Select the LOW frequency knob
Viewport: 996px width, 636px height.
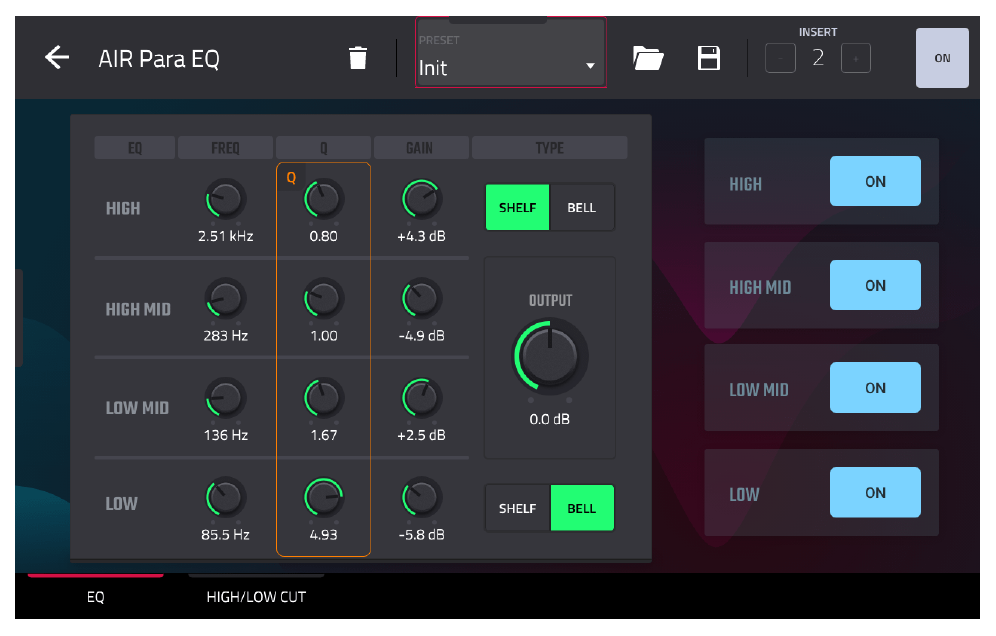[x=225, y=497]
